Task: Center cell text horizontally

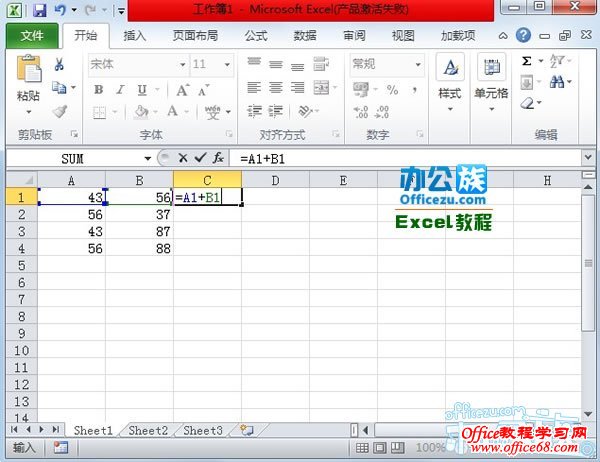Action: (x=276, y=88)
